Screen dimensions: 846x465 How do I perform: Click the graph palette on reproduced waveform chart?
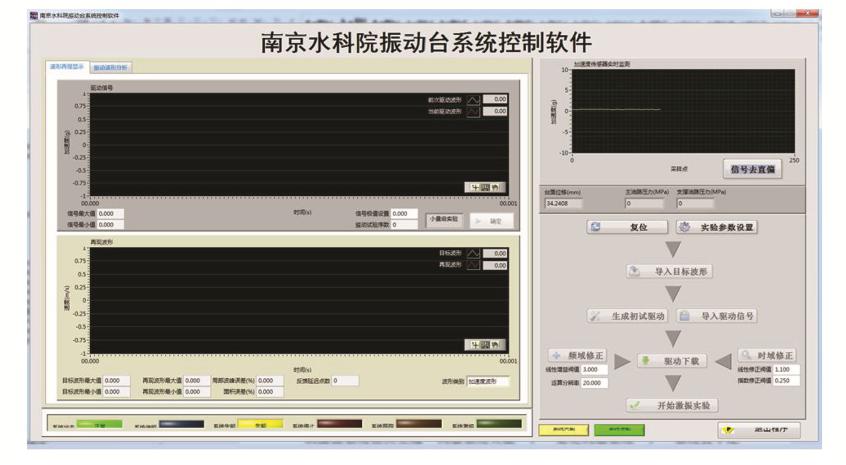482,344
